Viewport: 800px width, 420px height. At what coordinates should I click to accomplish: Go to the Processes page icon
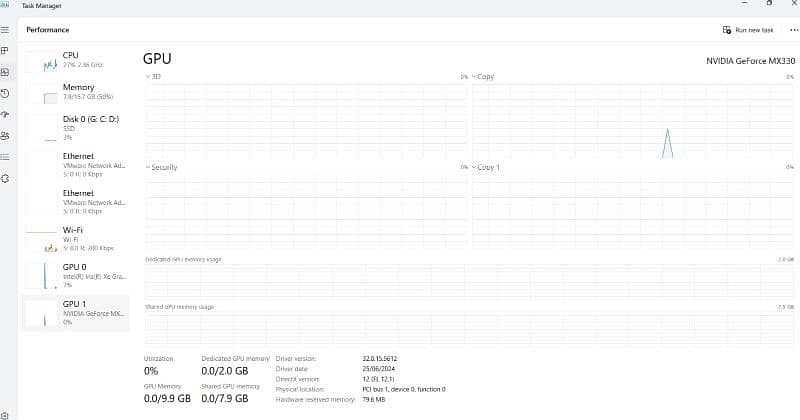coord(5,50)
